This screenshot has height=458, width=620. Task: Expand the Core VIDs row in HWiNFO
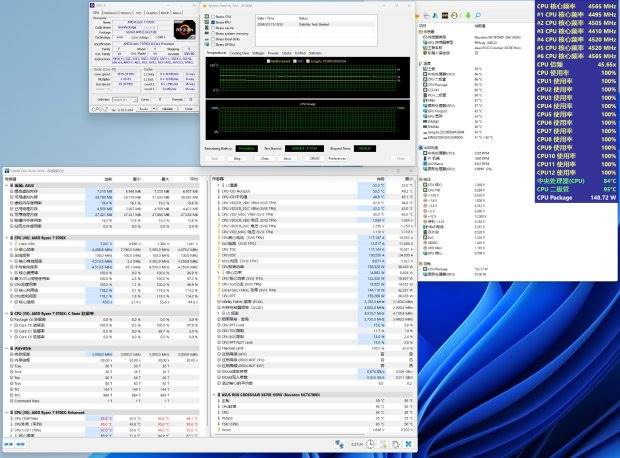coord(11,244)
